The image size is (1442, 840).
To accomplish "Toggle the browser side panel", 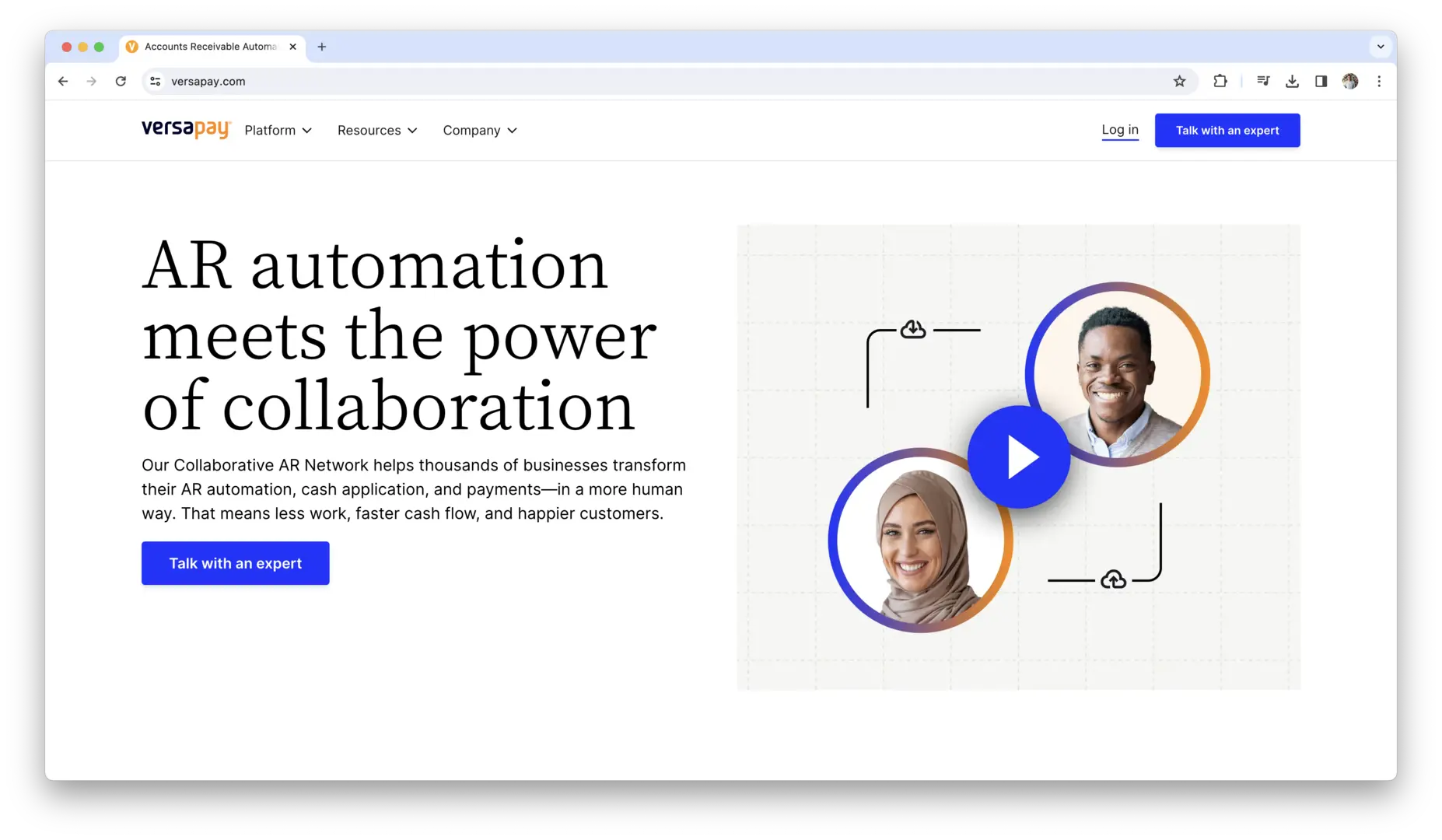I will pos(1321,81).
